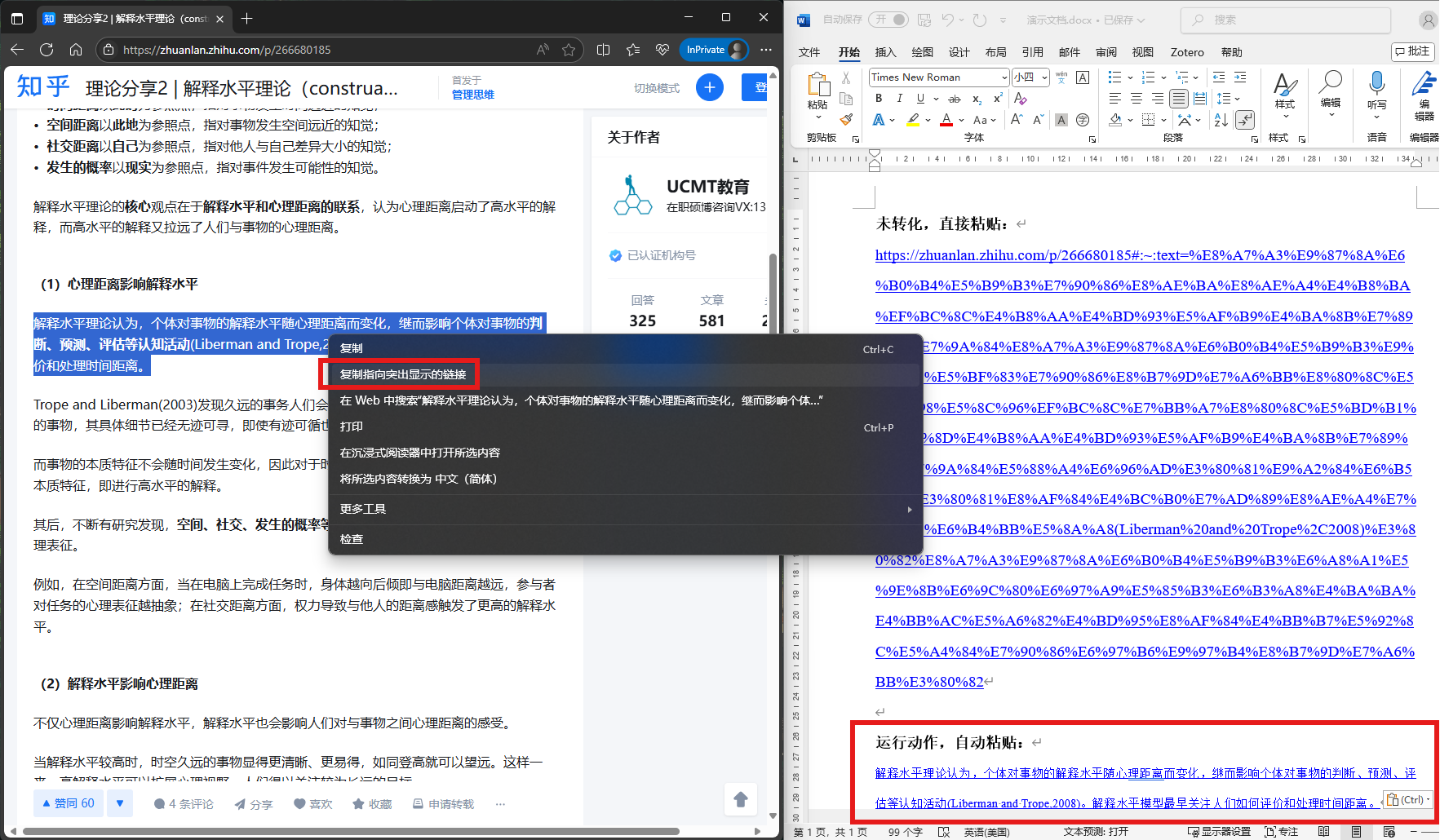Click the 管理思维 column link on Zhihu

[473, 95]
